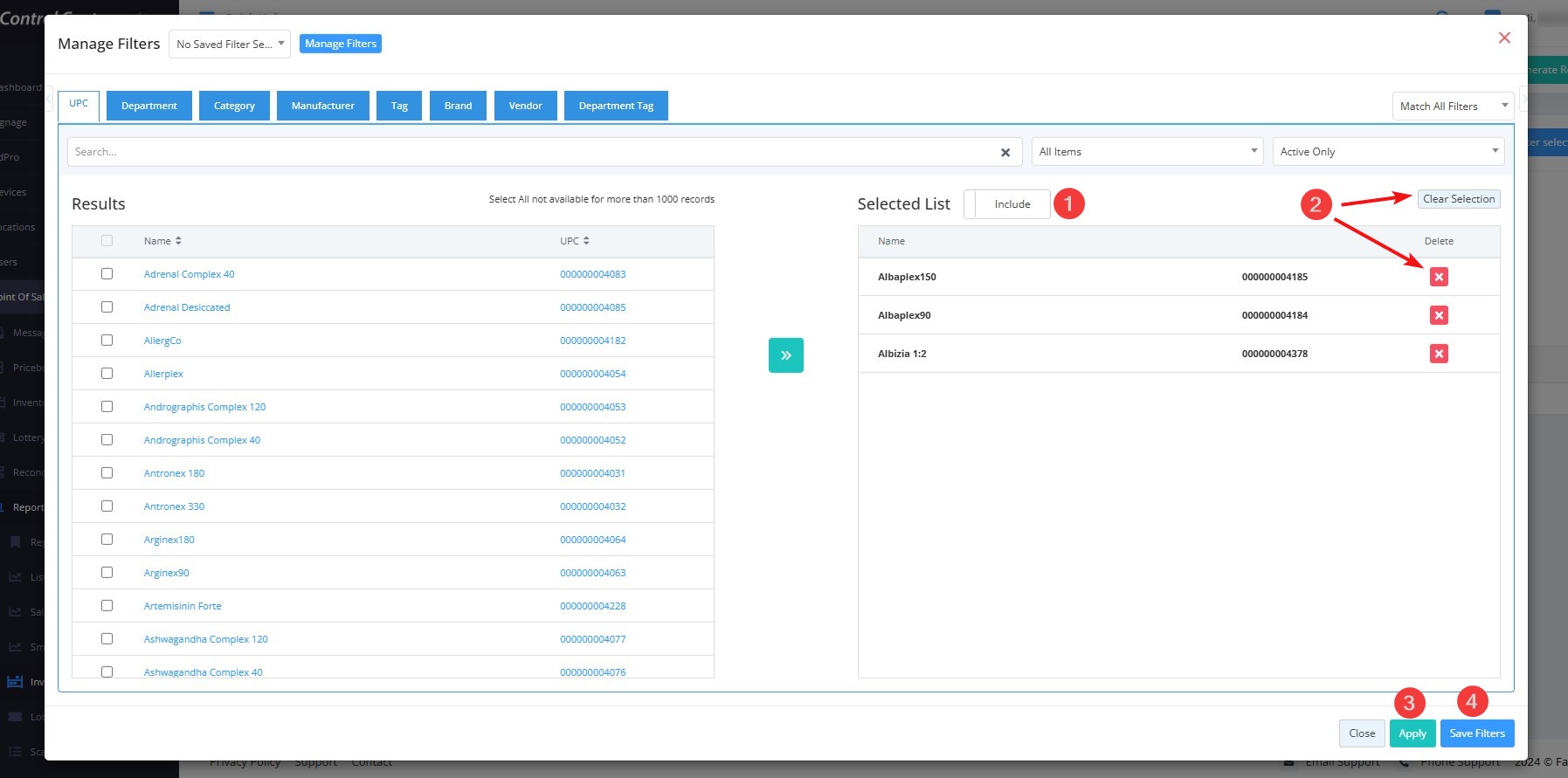Check the Ashwagandha Complex 120 checkbox
The height and width of the screenshot is (778, 1568).
(107, 639)
